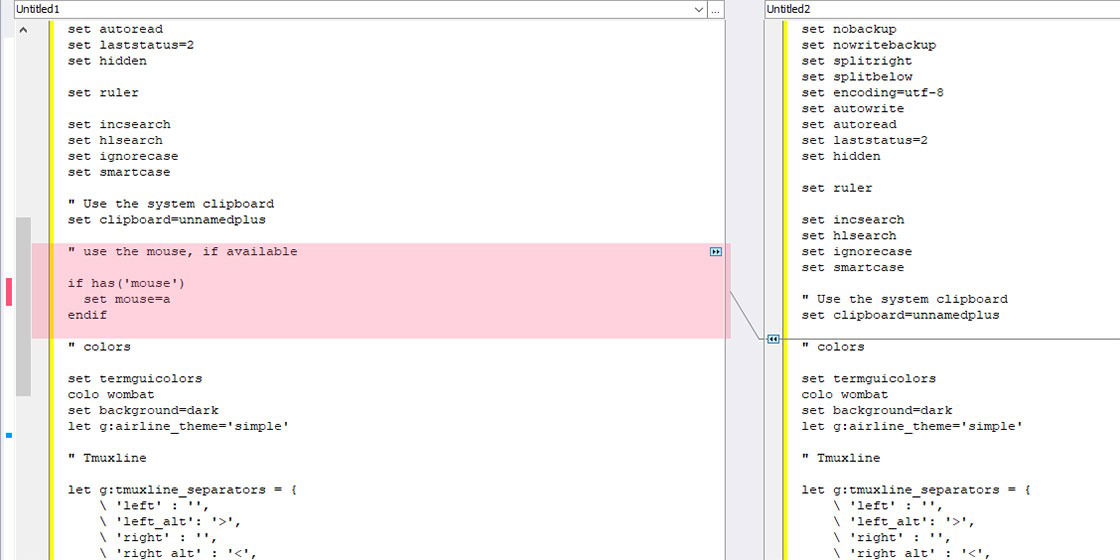
Task: Open the Untitled1 file path dropdown
Action: point(699,9)
